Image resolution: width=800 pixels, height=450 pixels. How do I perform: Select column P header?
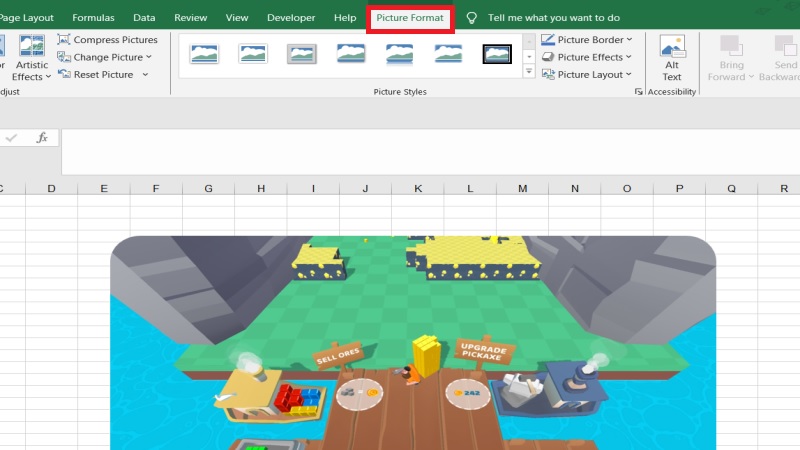tap(680, 188)
